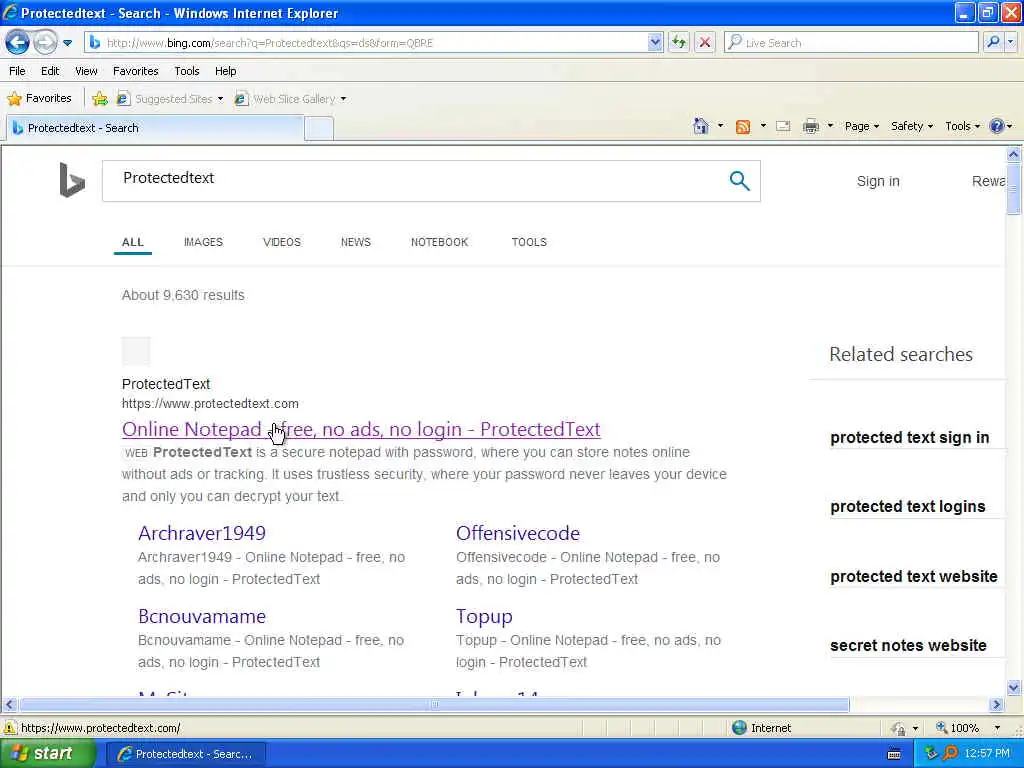The height and width of the screenshot is (768, 1024).
Task: Click the Bing logo
Action: [x=72, y=180]
